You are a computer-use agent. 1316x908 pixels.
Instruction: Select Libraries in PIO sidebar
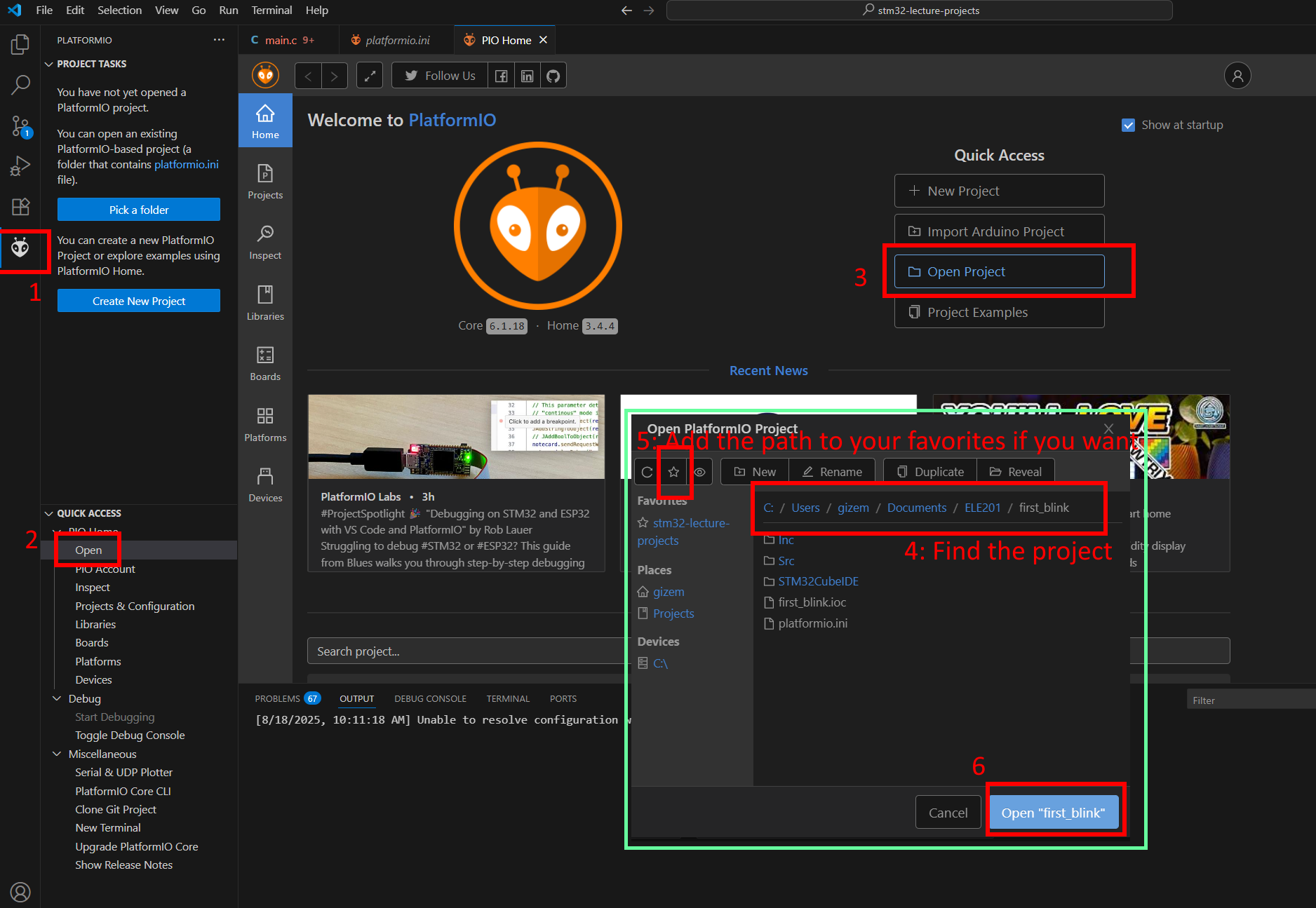(265, 303)
